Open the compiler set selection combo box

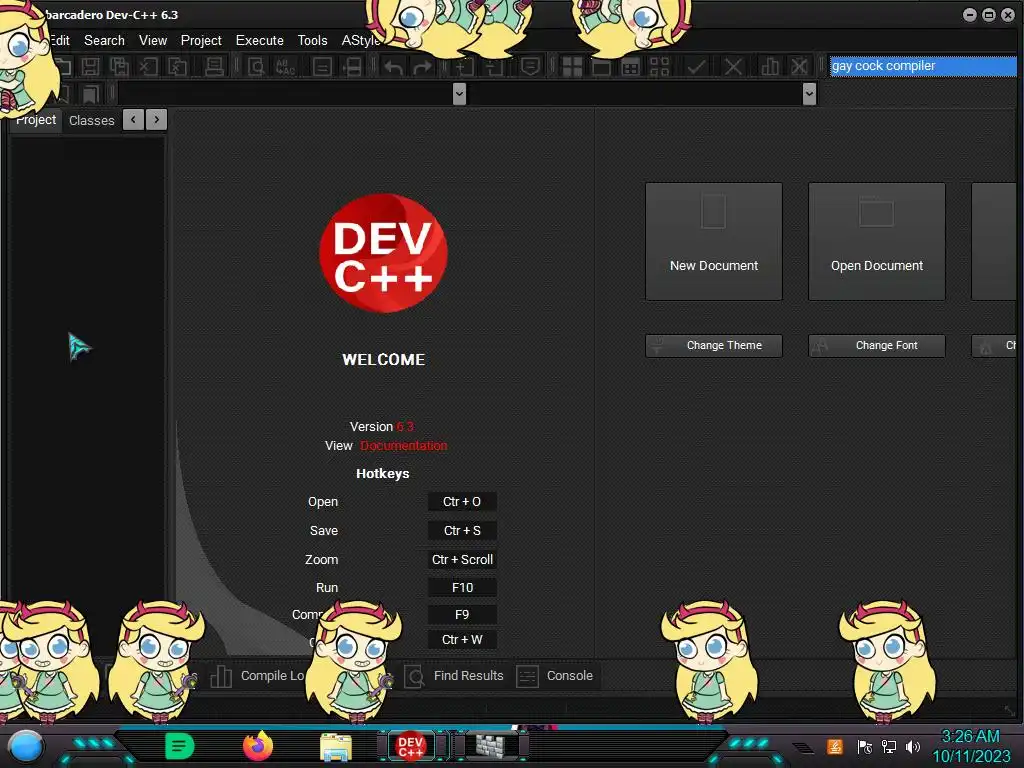(923, 66)
